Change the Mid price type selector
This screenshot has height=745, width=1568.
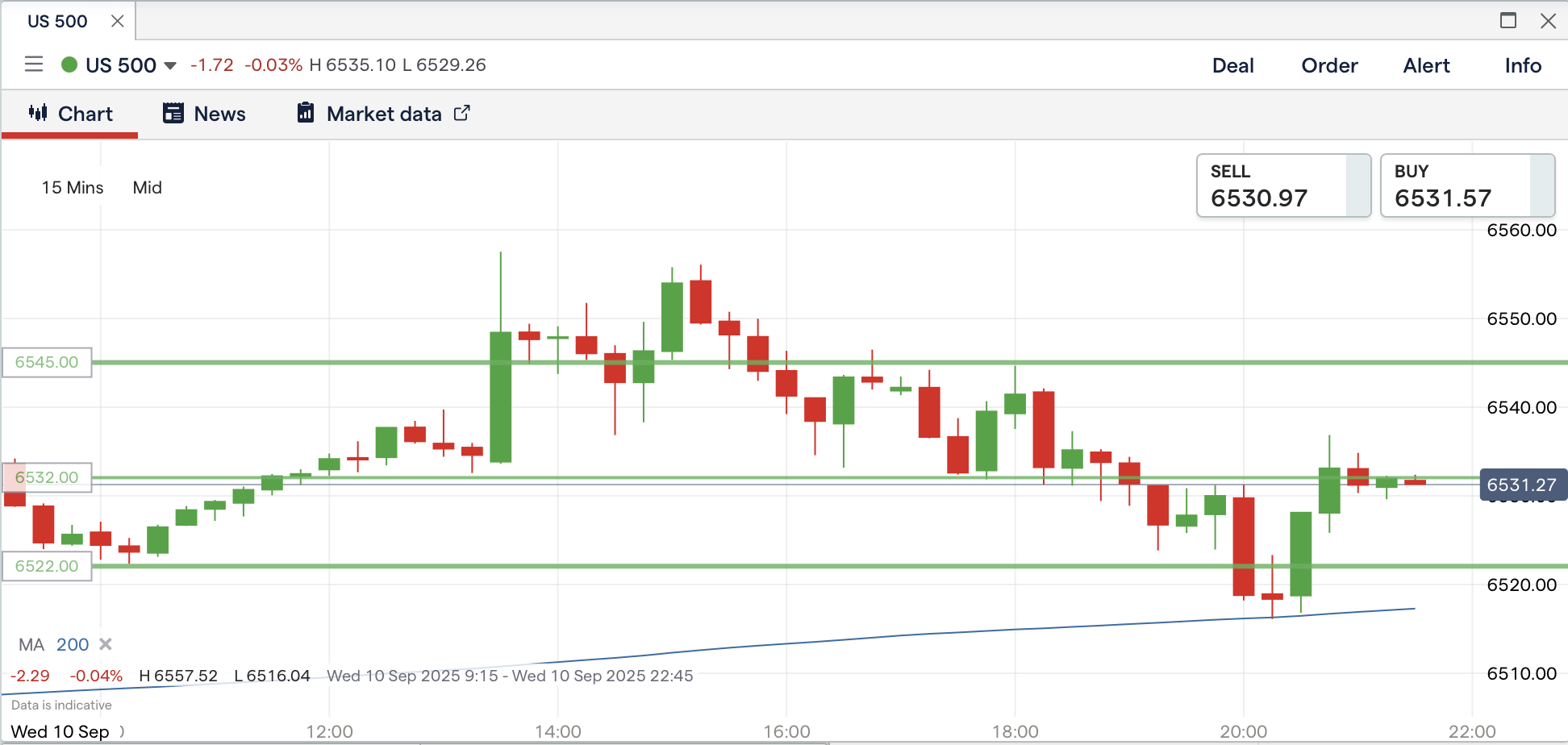(148, 188)
